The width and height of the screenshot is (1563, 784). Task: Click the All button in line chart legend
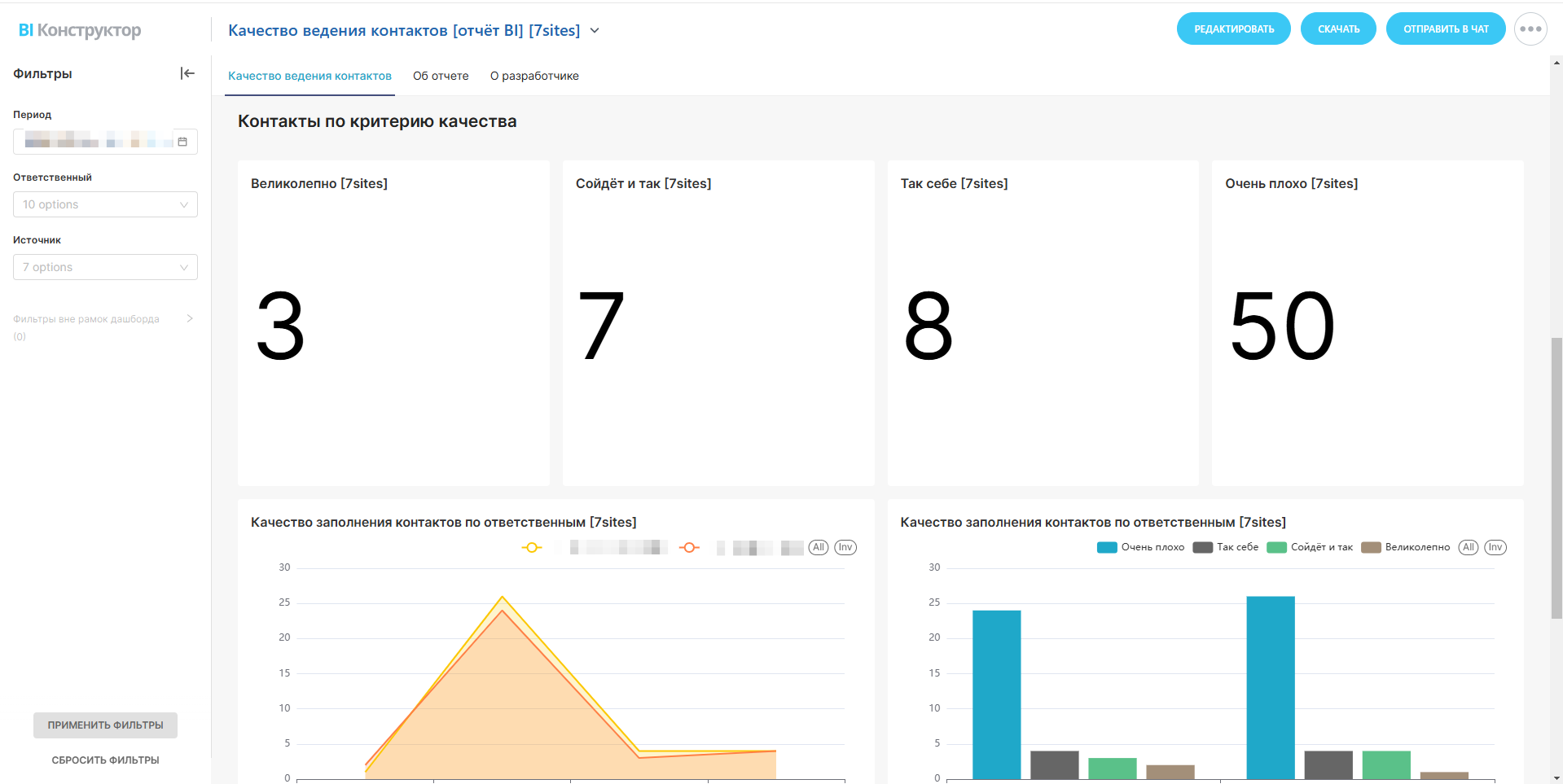pos(819,548)
